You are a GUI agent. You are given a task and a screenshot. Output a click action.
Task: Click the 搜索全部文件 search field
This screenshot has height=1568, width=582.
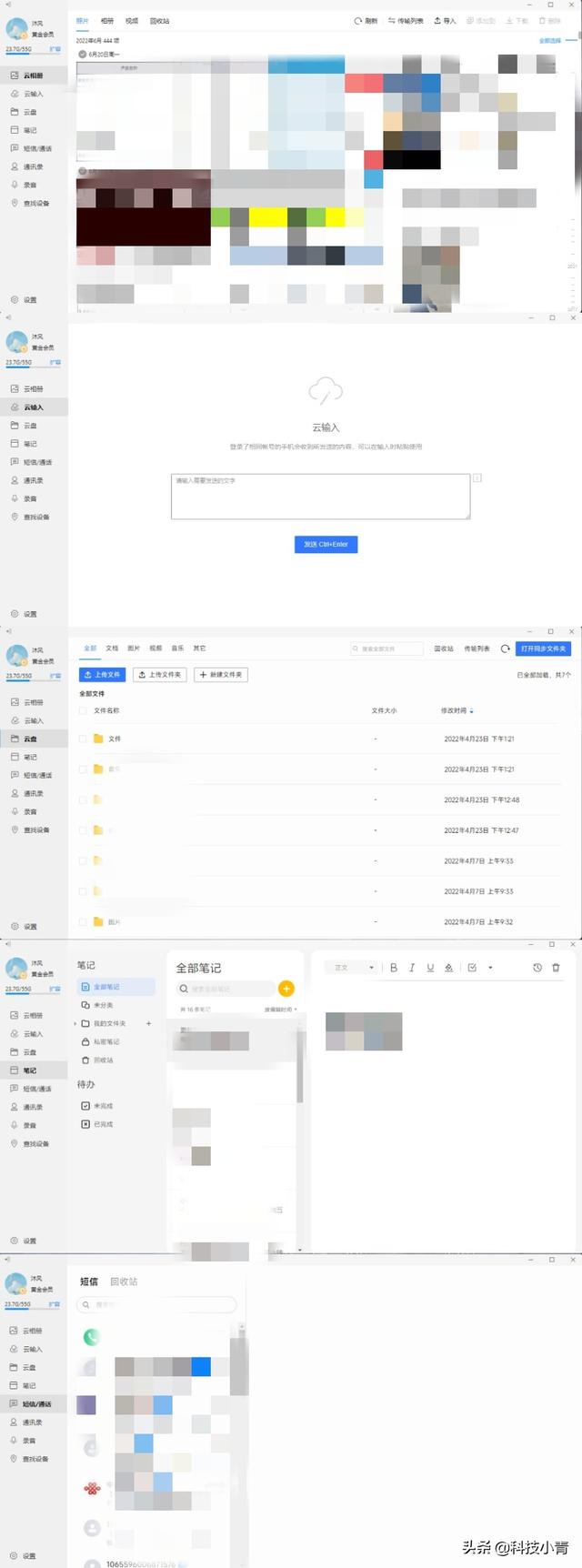tap(387, 648)
